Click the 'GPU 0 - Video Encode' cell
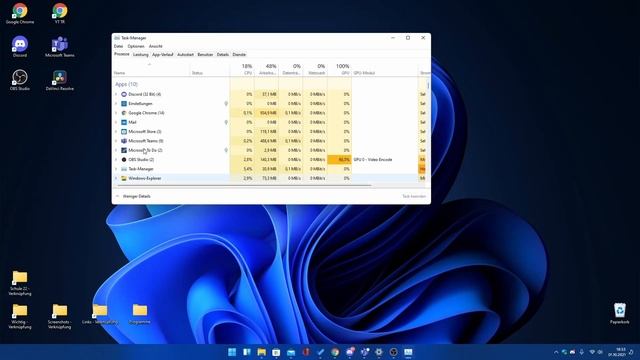This screenshot has height=360, width=640. (373, 160)
